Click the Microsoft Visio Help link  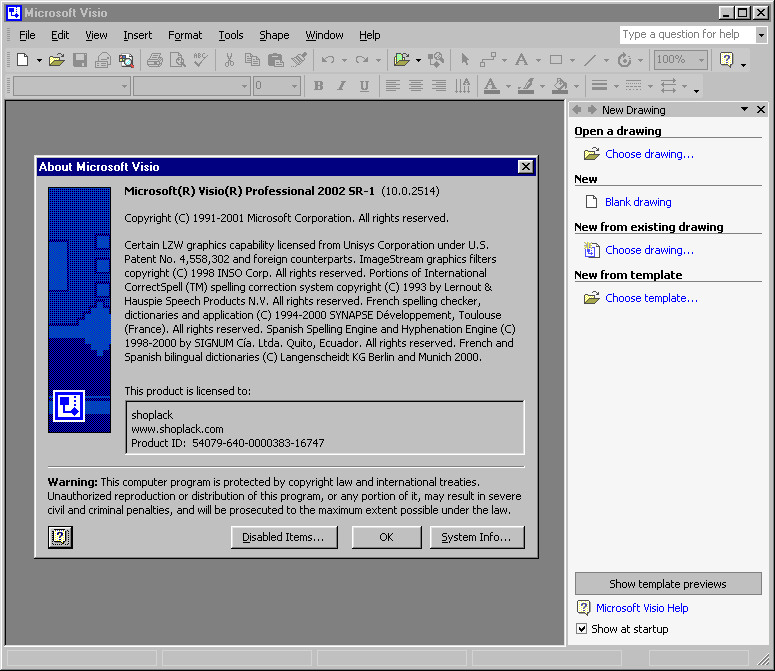click(642, 608)
